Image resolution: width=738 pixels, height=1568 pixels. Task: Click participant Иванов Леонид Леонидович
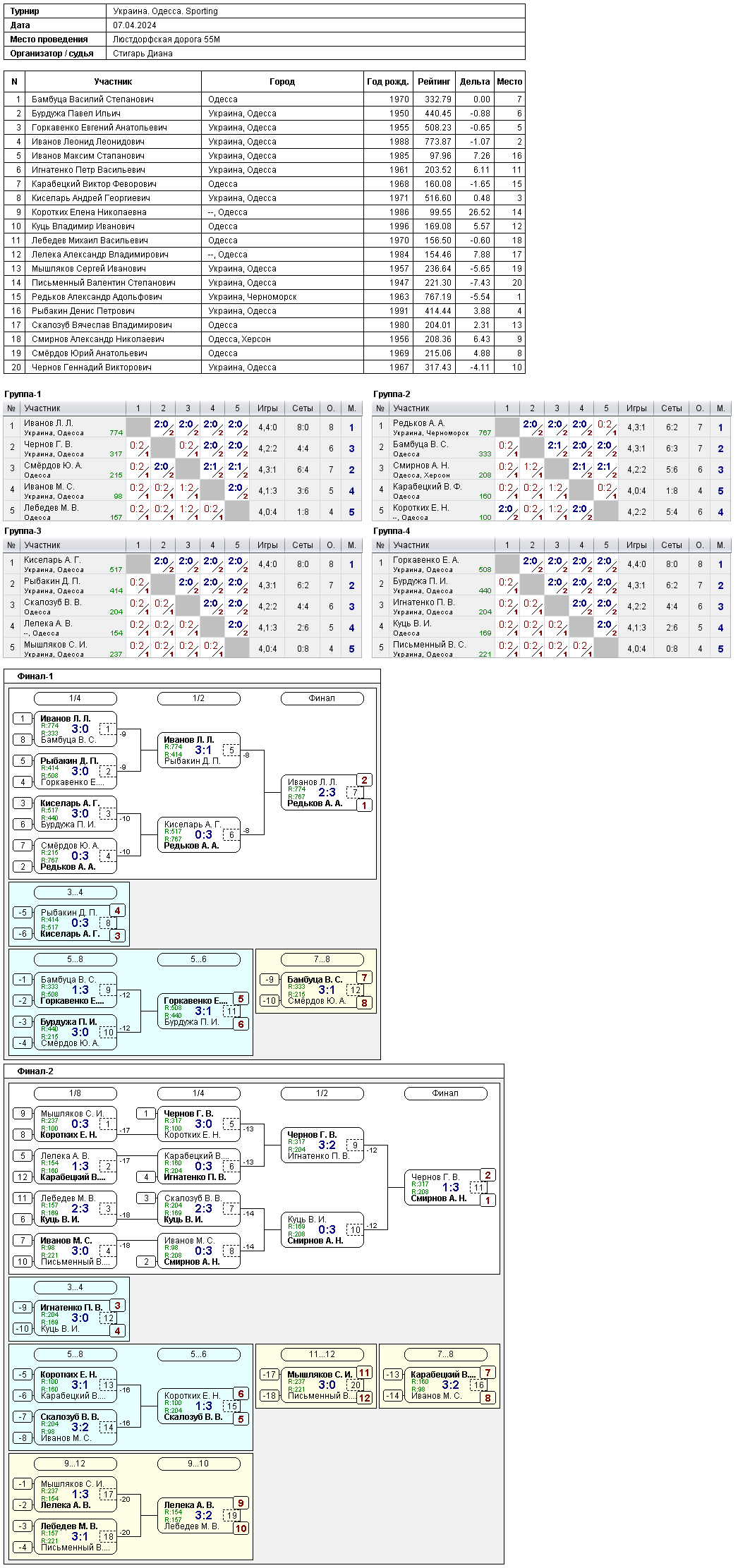pos(88,142)
